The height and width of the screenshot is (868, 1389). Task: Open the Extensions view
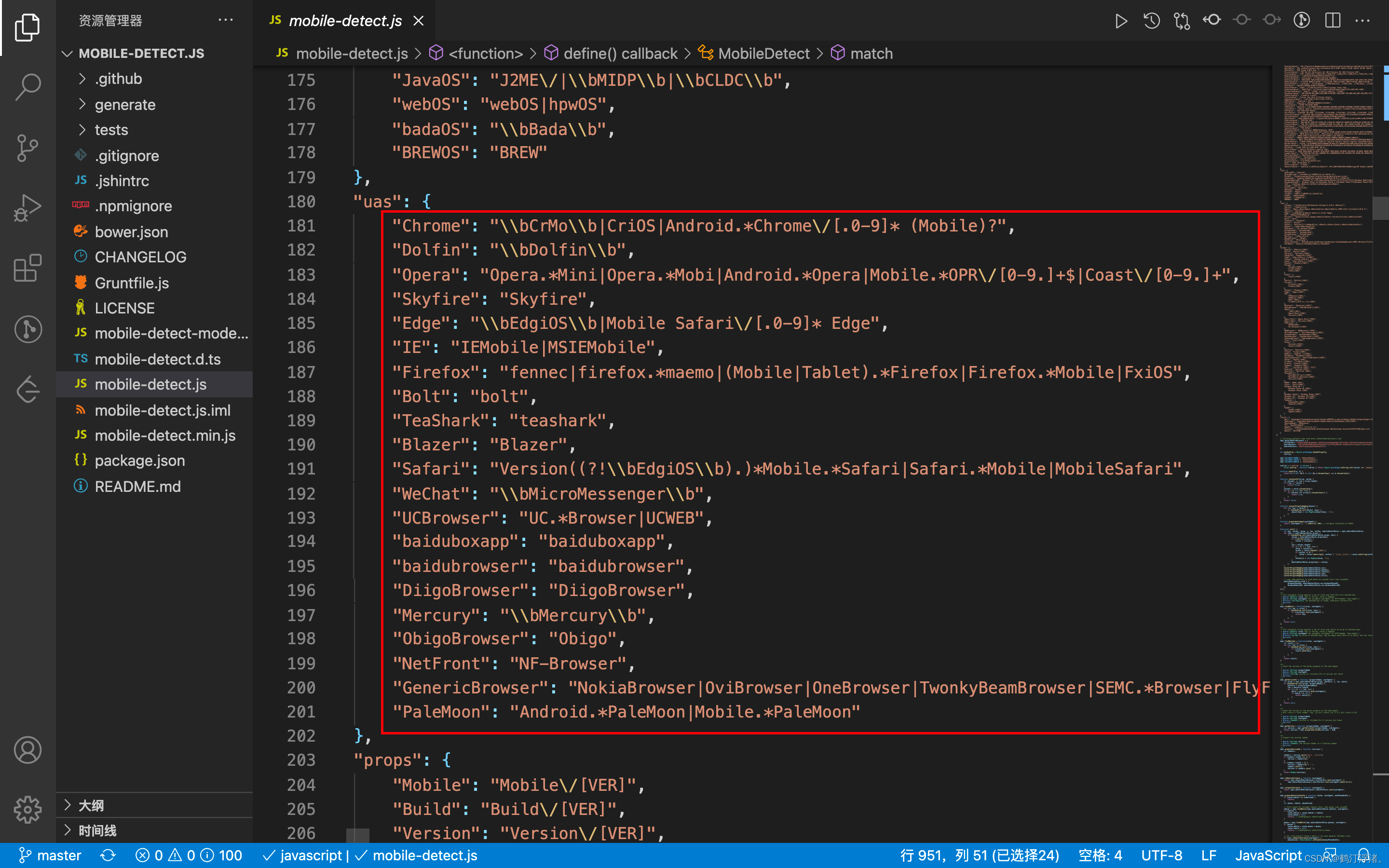tap(27, 268)
